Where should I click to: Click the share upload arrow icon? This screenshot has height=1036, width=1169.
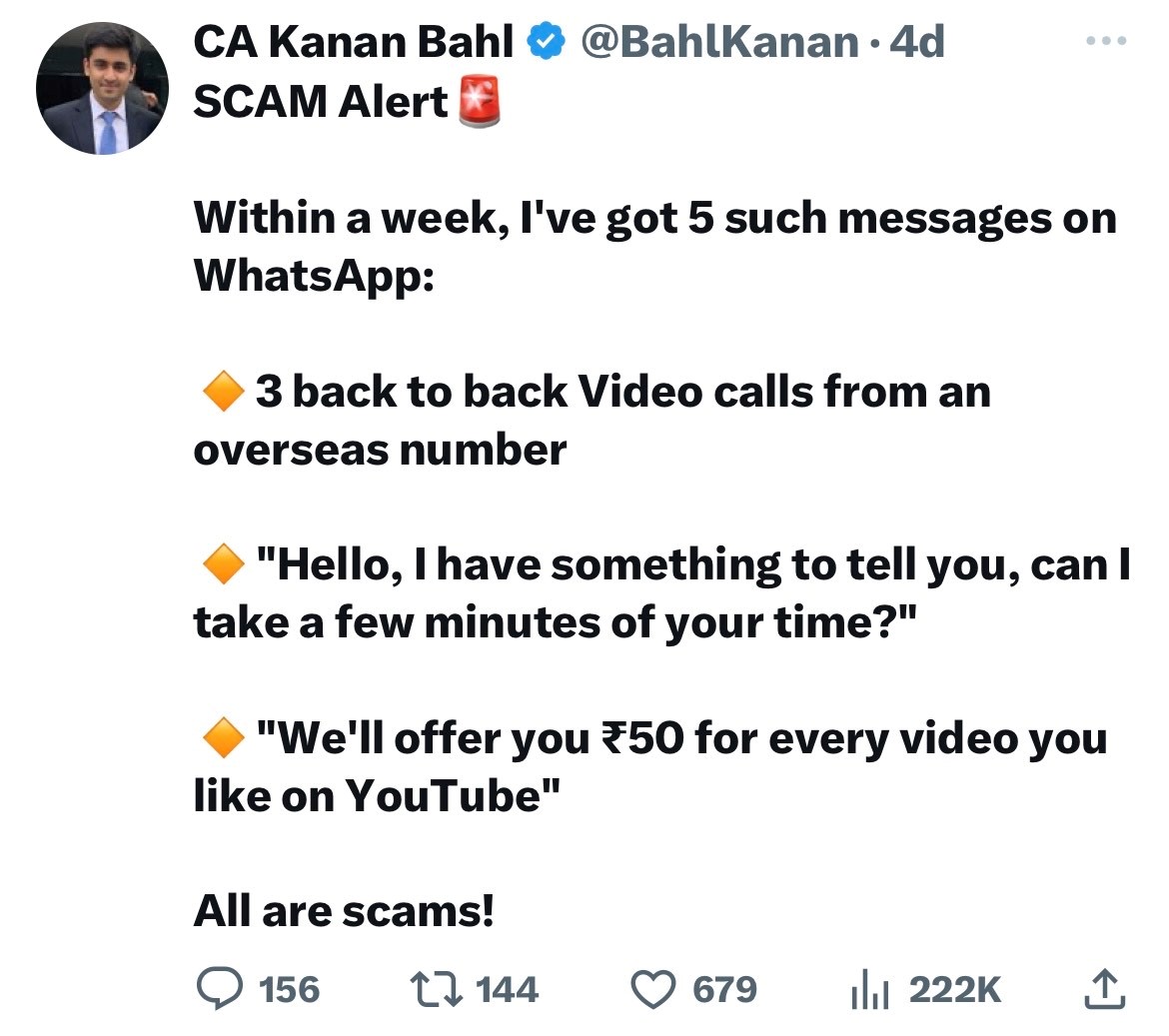point(1104,988)
